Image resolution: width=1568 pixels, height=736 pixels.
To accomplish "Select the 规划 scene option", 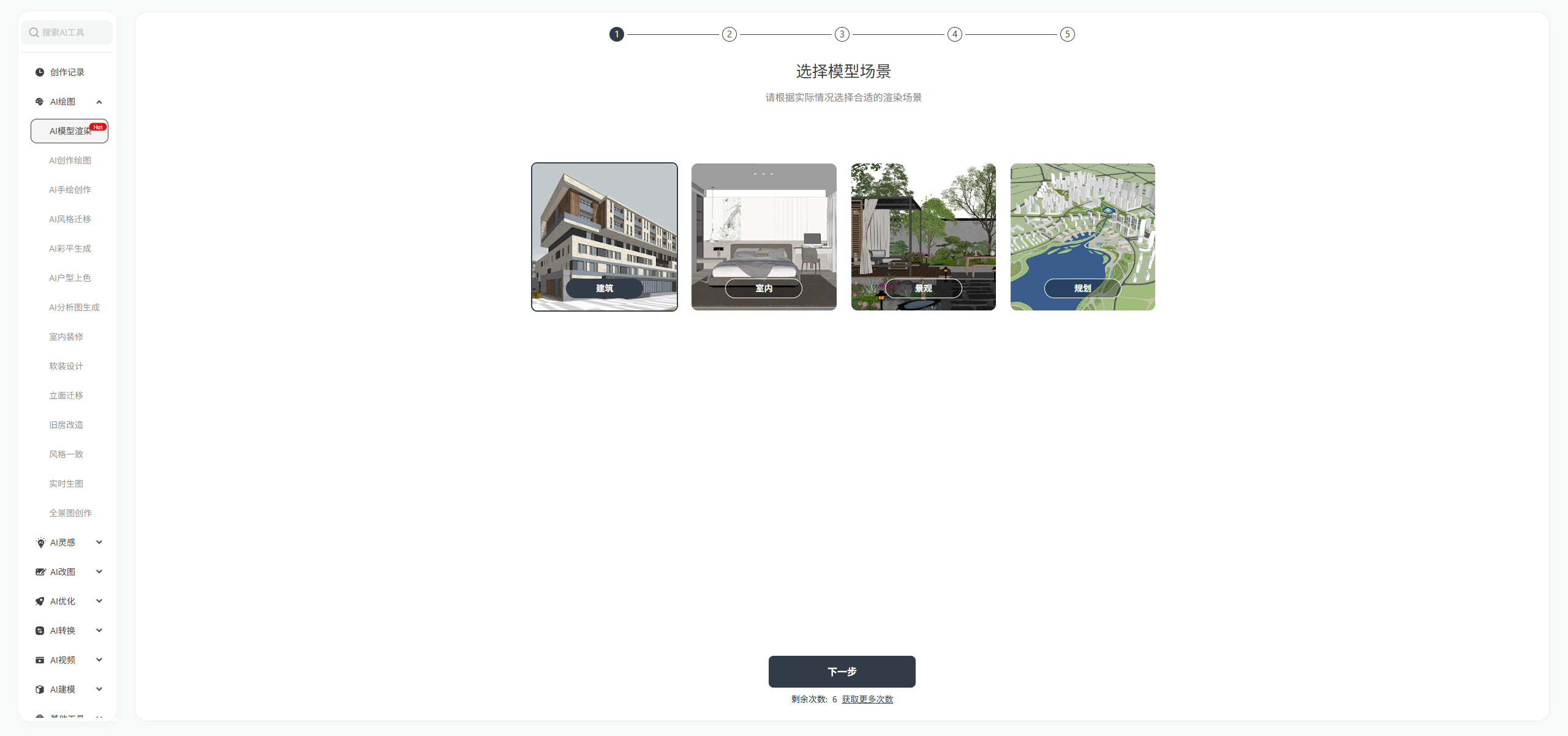I will tap(1082, 237).
